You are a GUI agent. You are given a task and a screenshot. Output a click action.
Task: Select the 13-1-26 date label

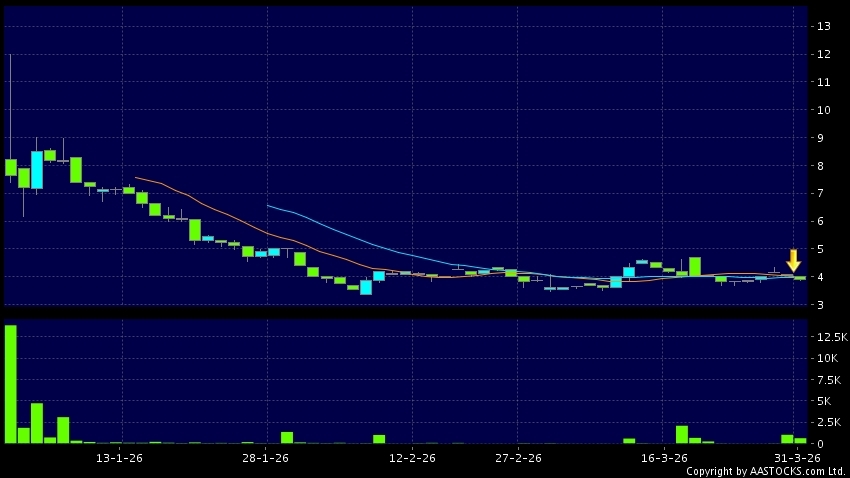pos(118,458)
